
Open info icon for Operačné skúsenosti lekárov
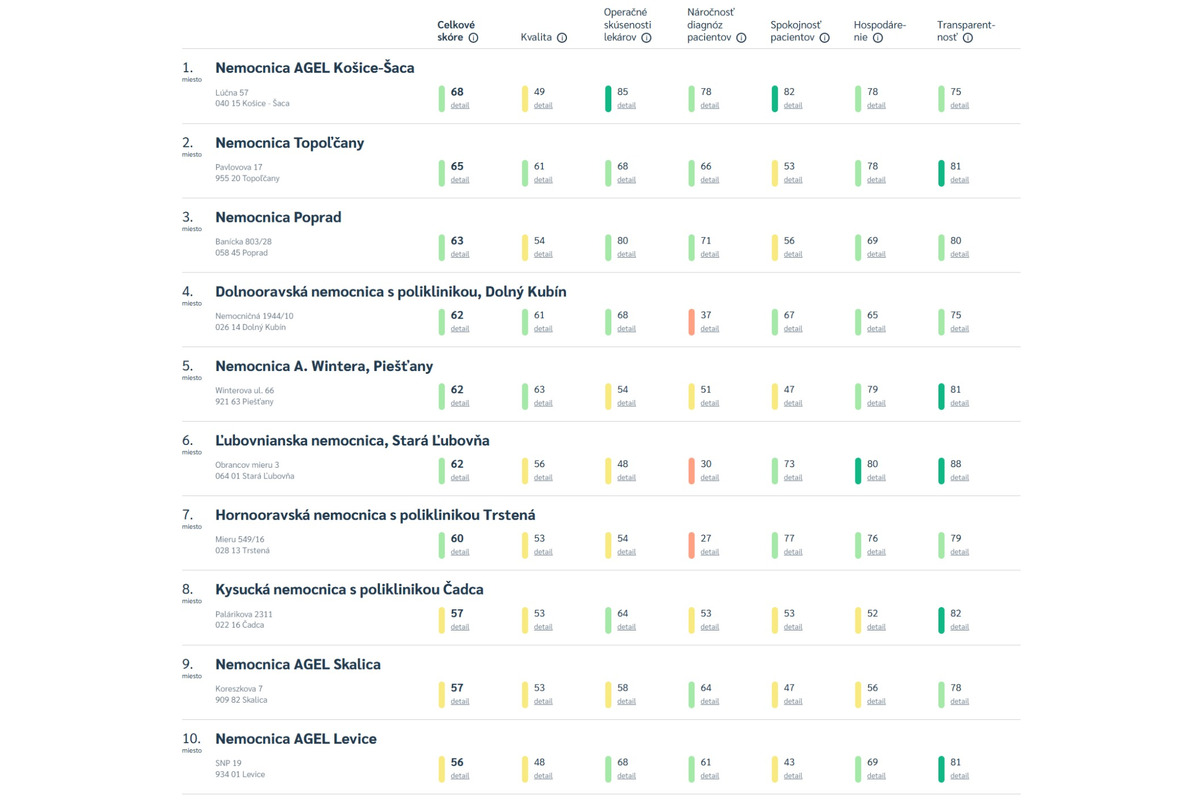click(646, 38)
